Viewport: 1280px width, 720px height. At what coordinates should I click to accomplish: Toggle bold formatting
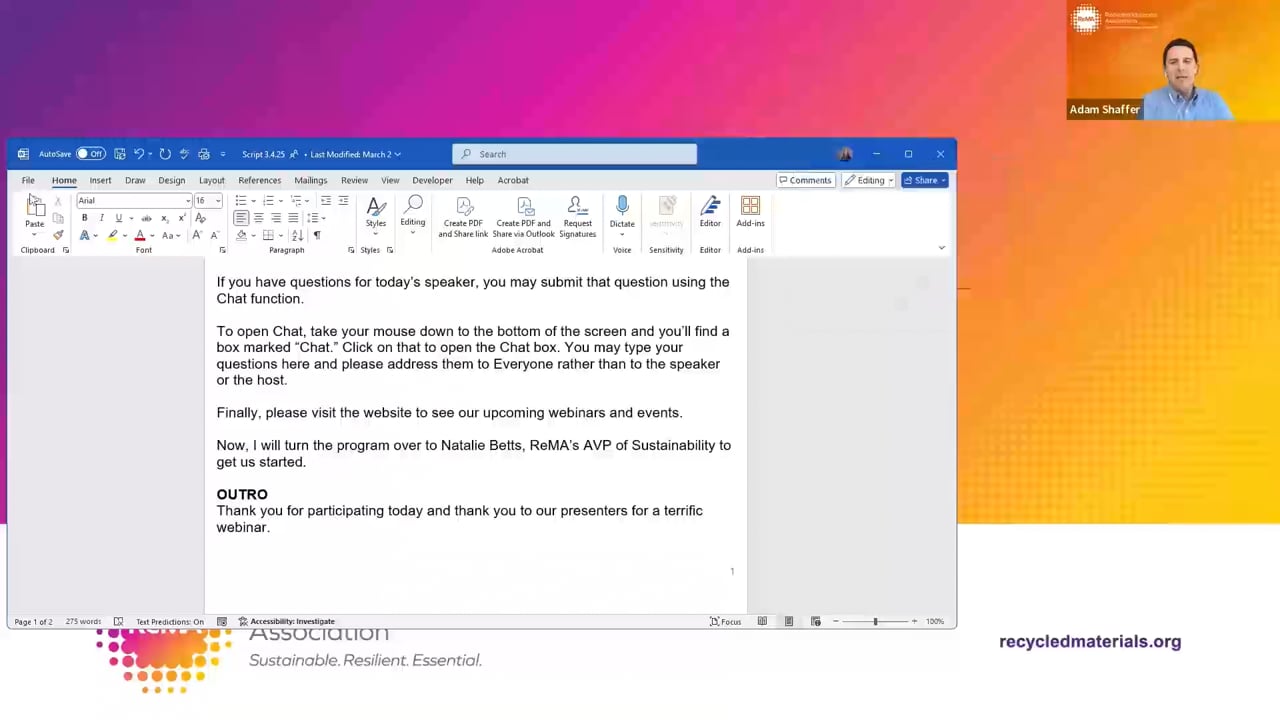(84, 218)
